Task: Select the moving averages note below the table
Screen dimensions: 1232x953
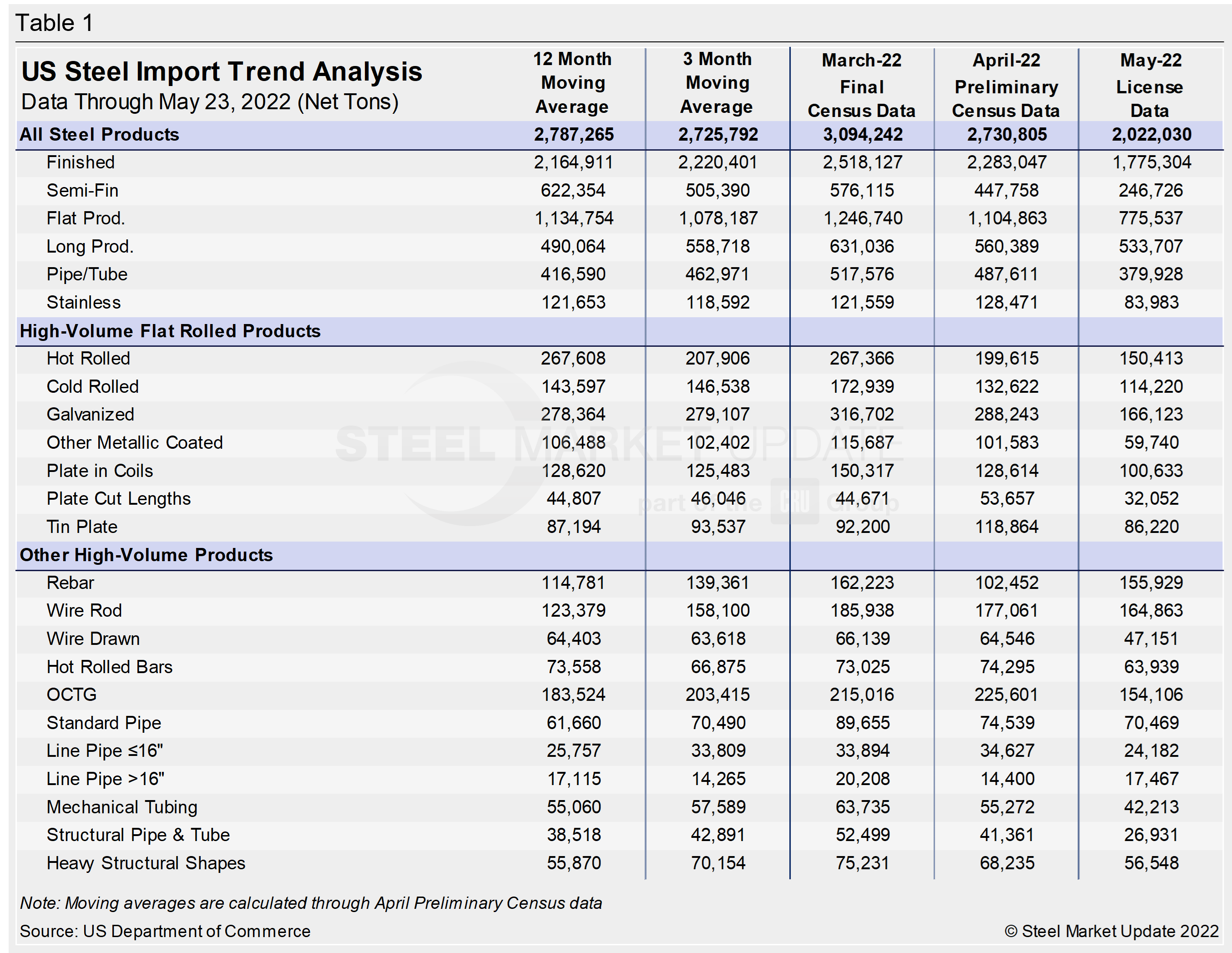Action: click(311, 903)
